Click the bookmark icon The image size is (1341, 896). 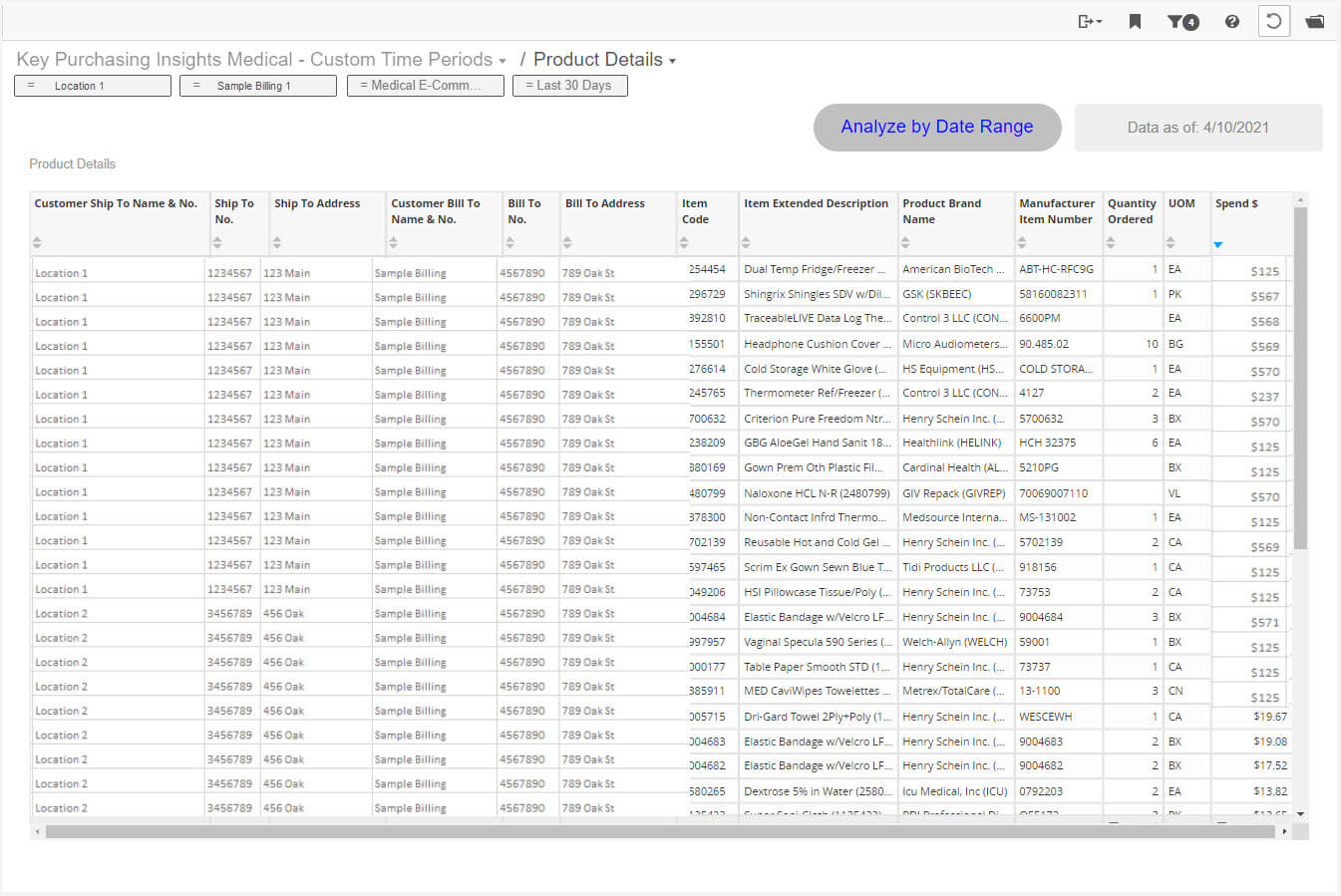click(1135, 21)
